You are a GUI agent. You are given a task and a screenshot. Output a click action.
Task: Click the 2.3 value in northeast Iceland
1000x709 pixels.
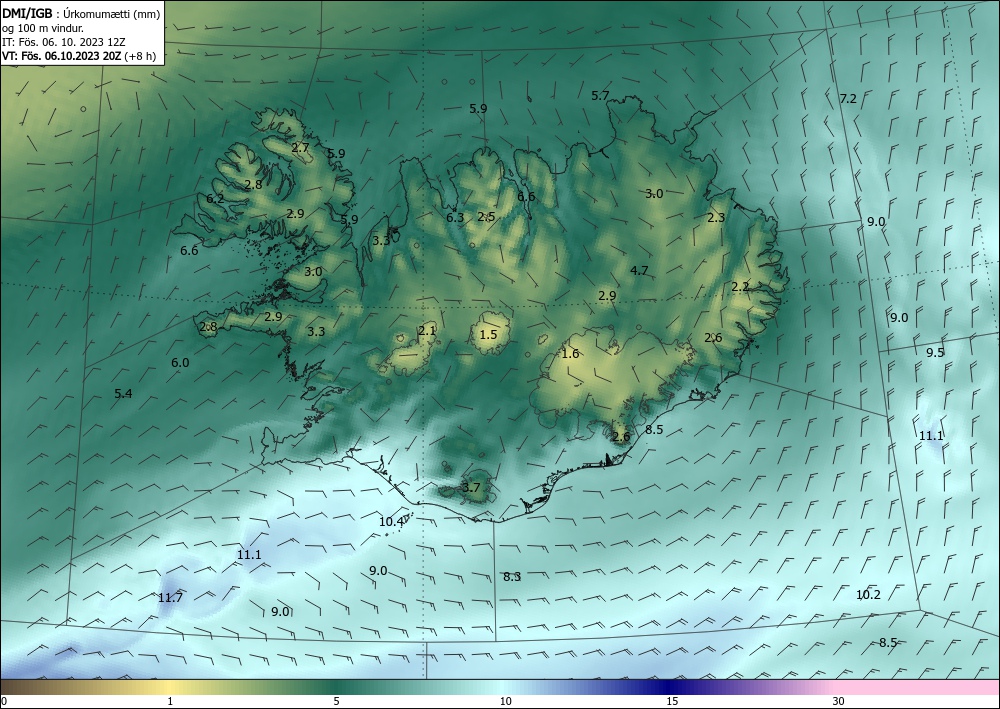pyautogui.click(x=716, y=217)
